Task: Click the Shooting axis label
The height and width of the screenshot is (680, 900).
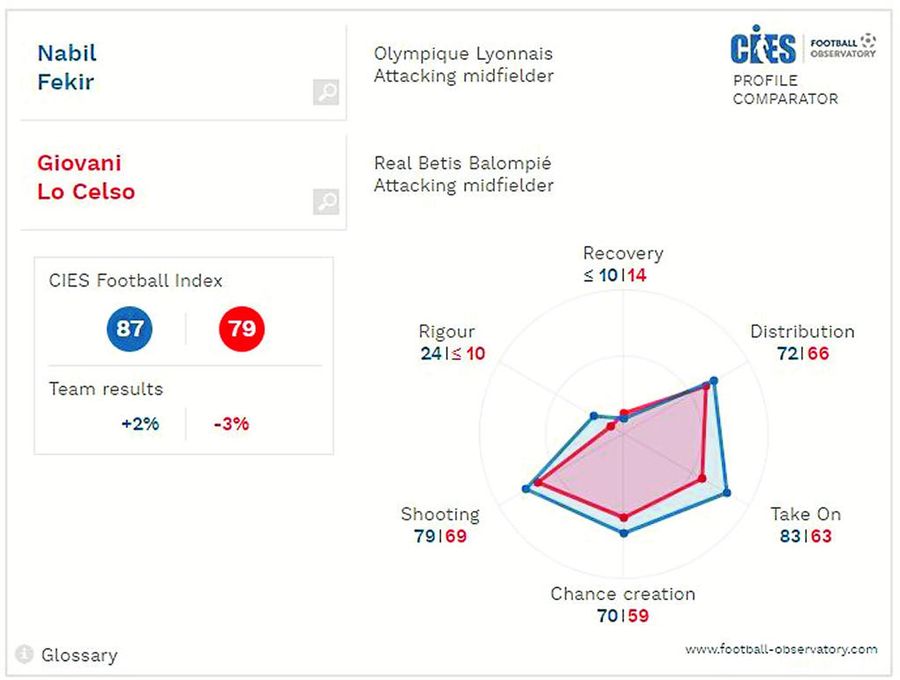Action: tap(440, 514)
